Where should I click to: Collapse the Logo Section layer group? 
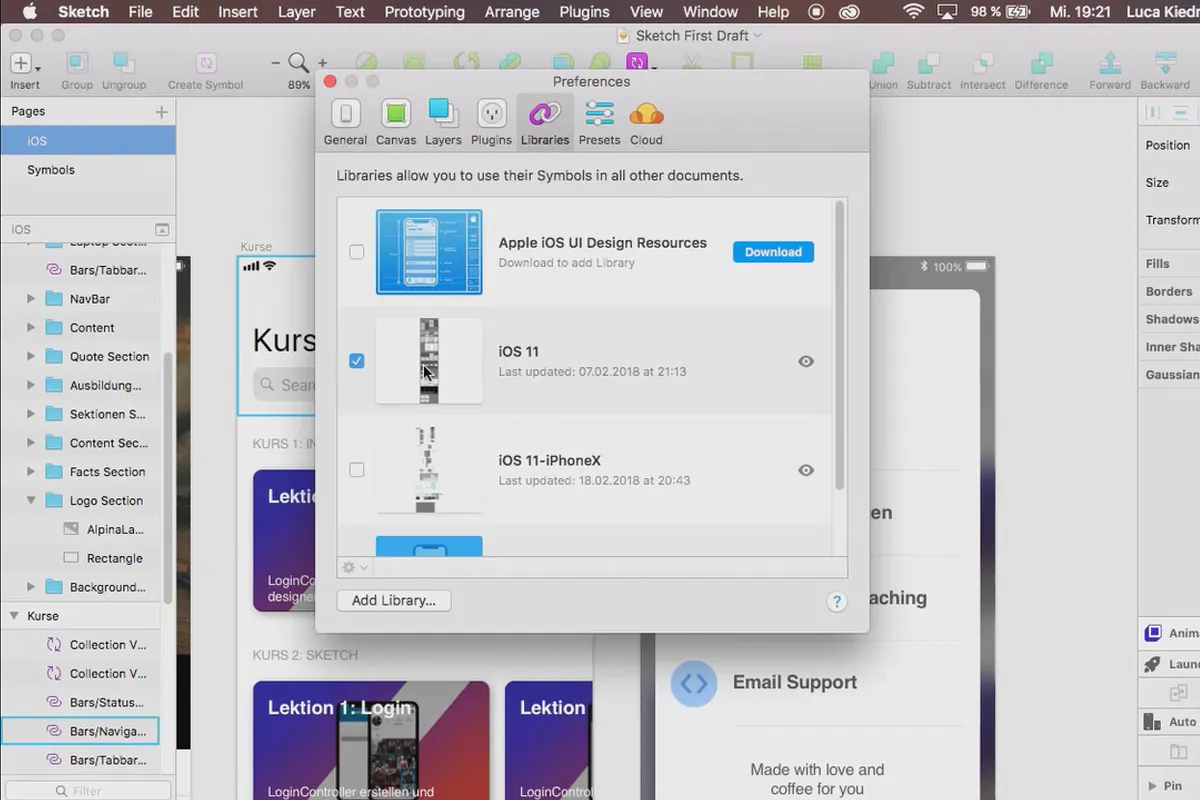(31, 501)
